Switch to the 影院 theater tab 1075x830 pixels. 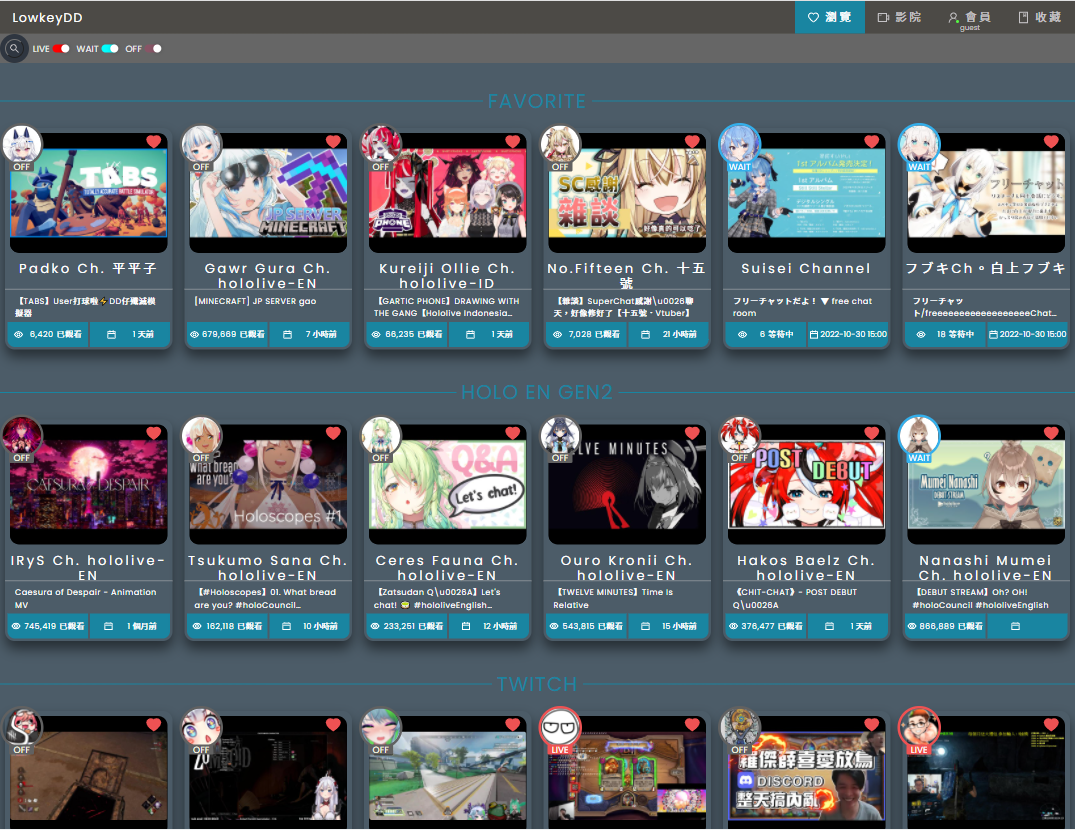[899, 17]
